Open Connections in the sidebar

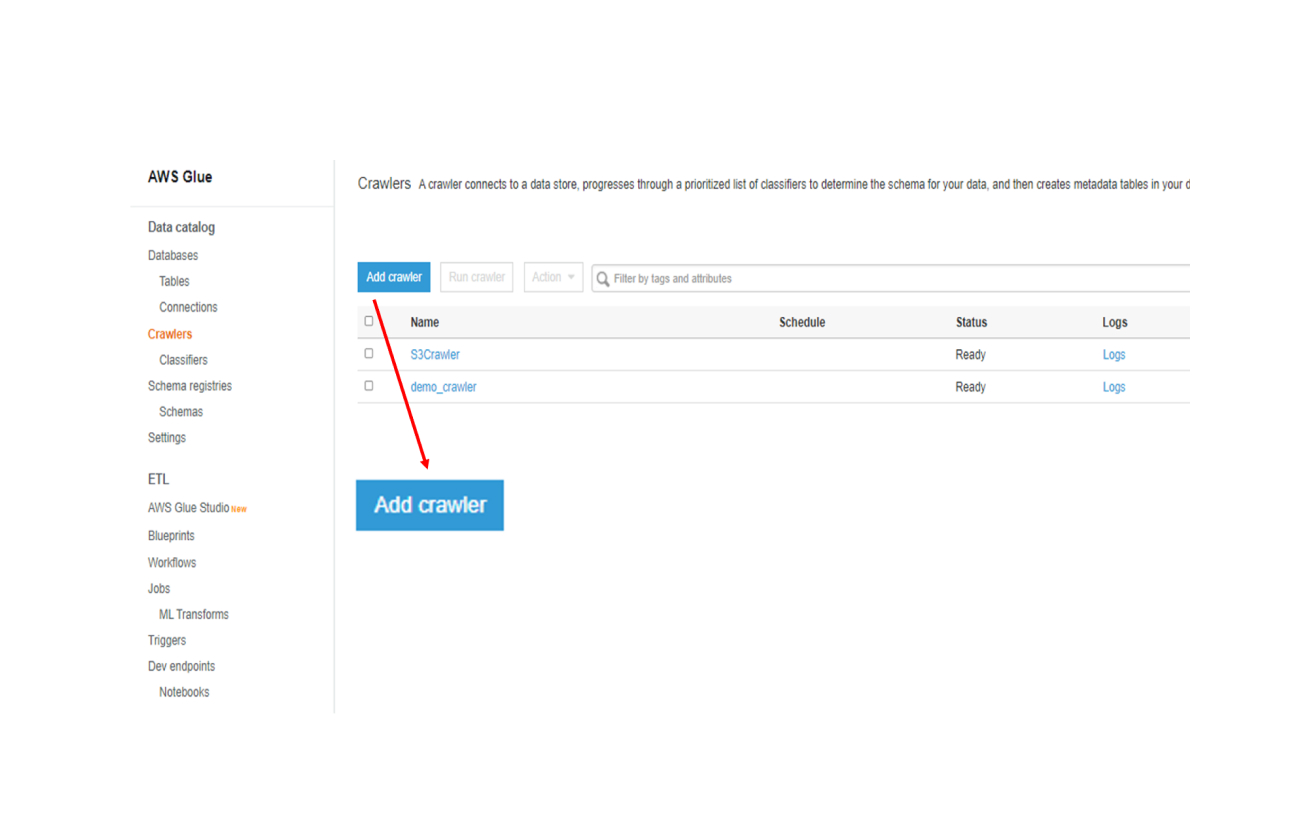tap(188, 308)
